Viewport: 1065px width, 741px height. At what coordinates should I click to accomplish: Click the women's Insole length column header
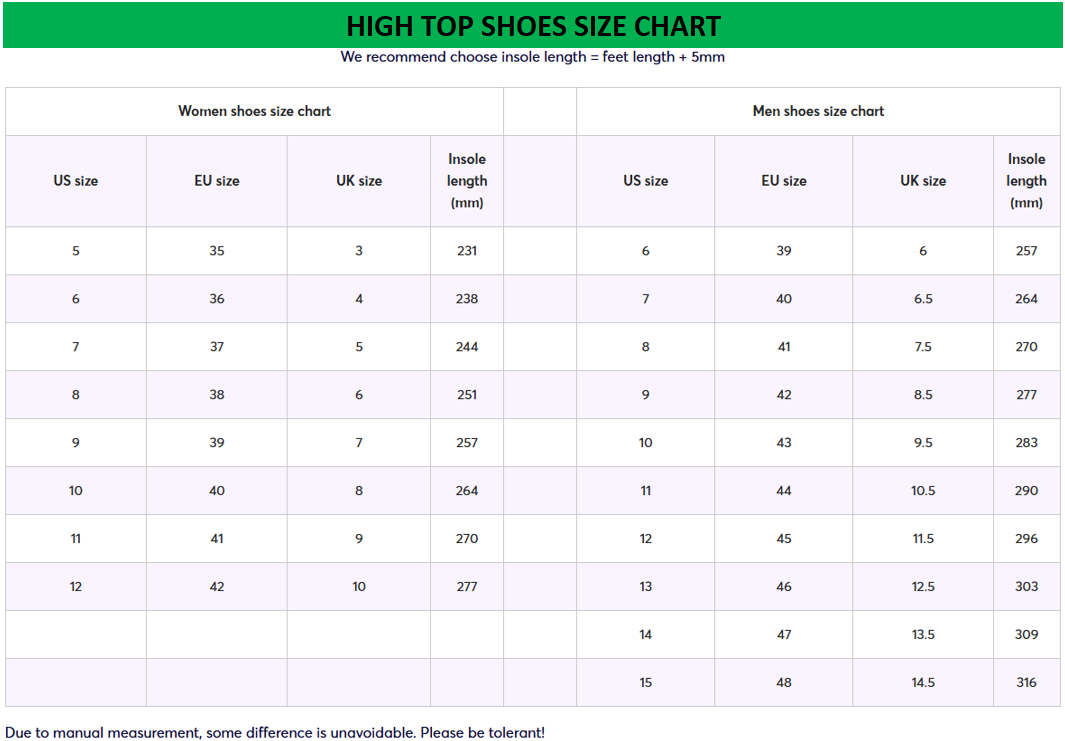467,181
